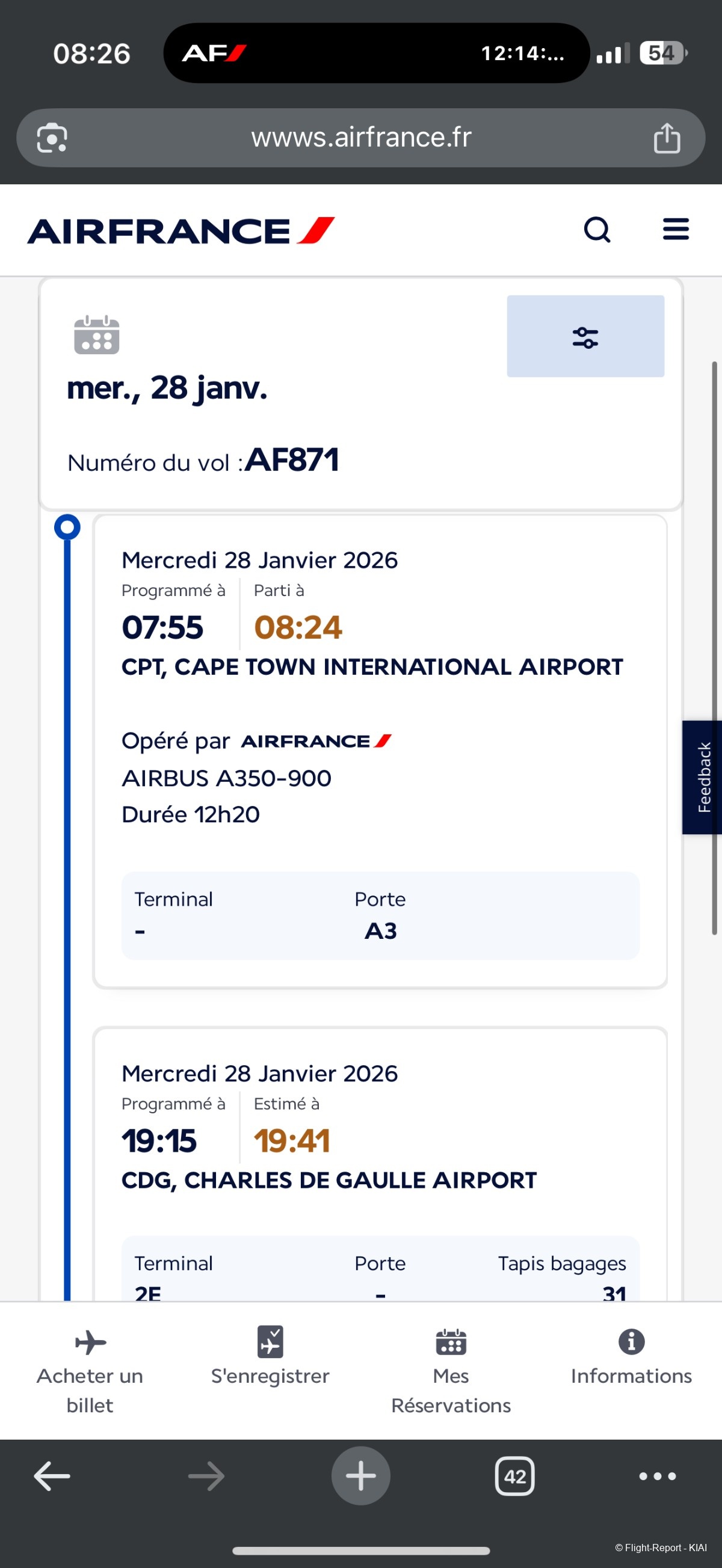Viewport: 722px width, 1568px height.
Task: Tap the search magnifier icon
Action: pos(597,230)
